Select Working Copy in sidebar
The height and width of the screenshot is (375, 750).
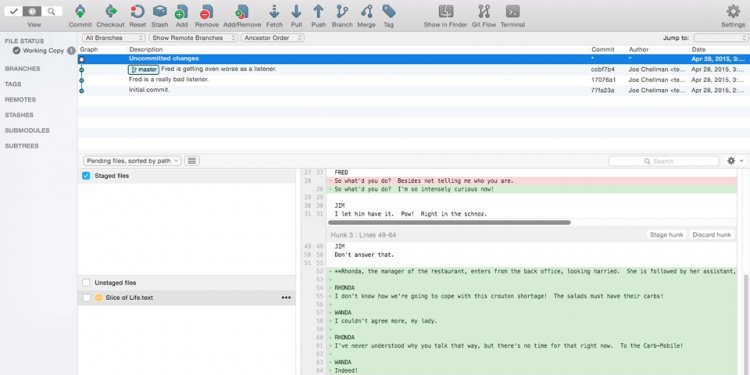tap(43, 50)
